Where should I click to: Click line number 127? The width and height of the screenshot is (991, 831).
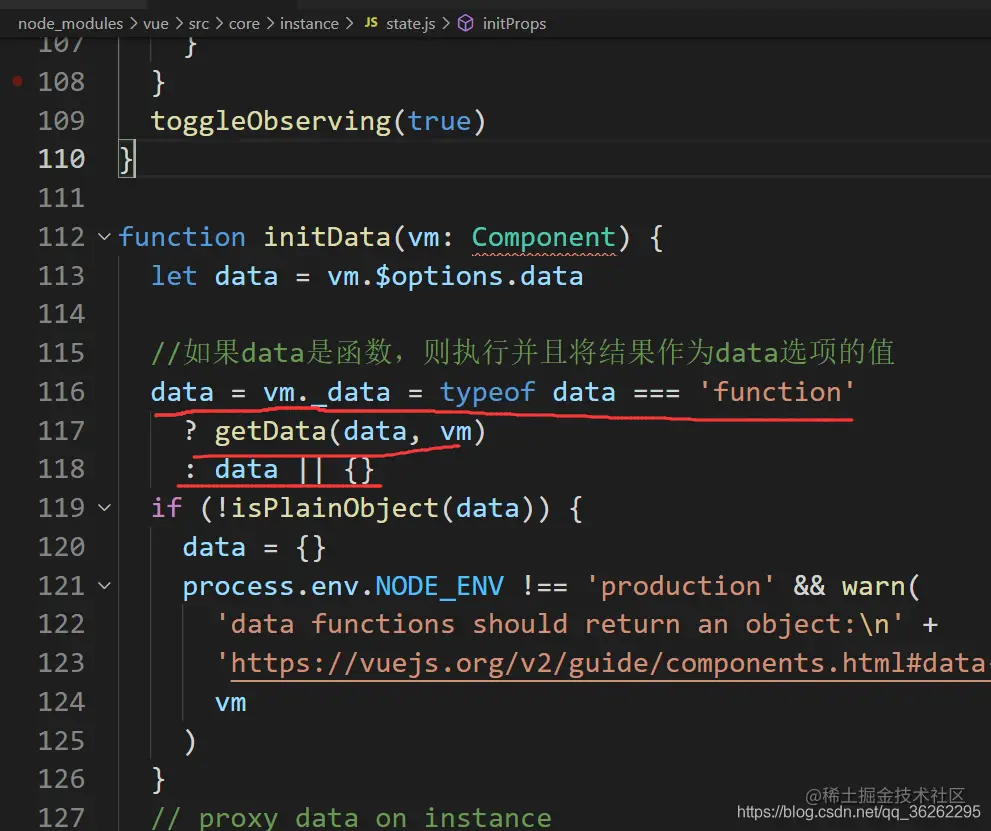61,817
